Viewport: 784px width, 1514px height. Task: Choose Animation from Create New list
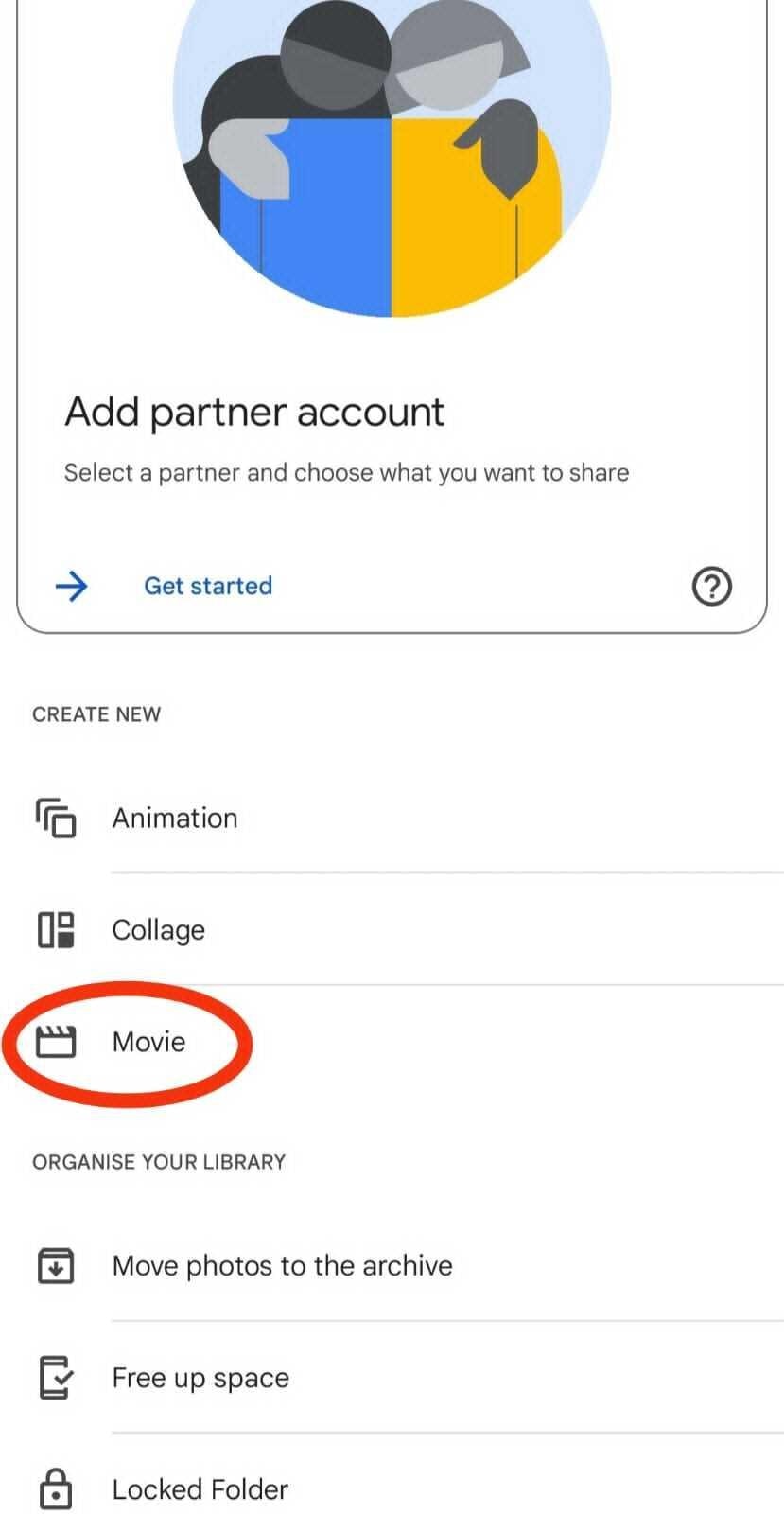[175, 819]
